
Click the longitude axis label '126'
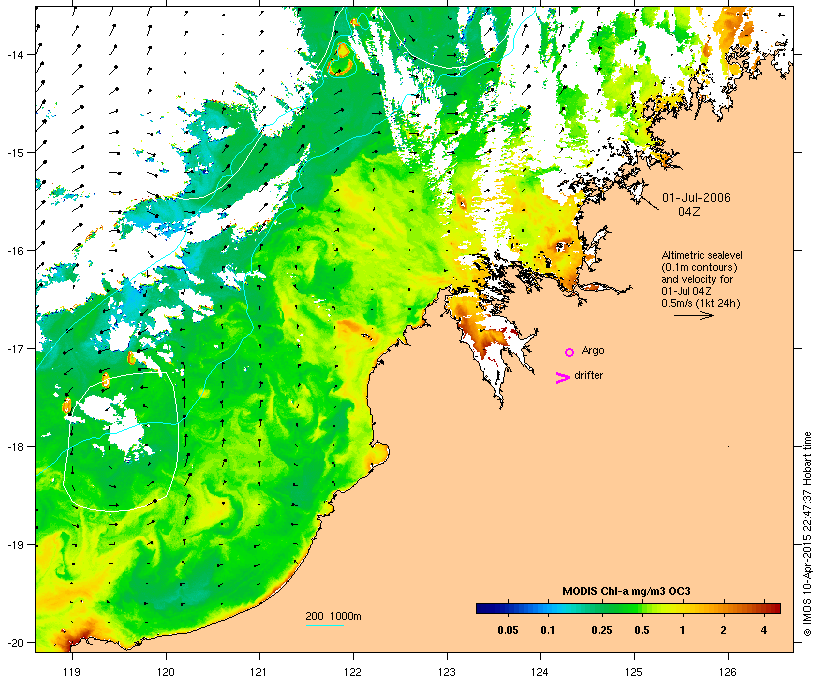coord(728,672)
